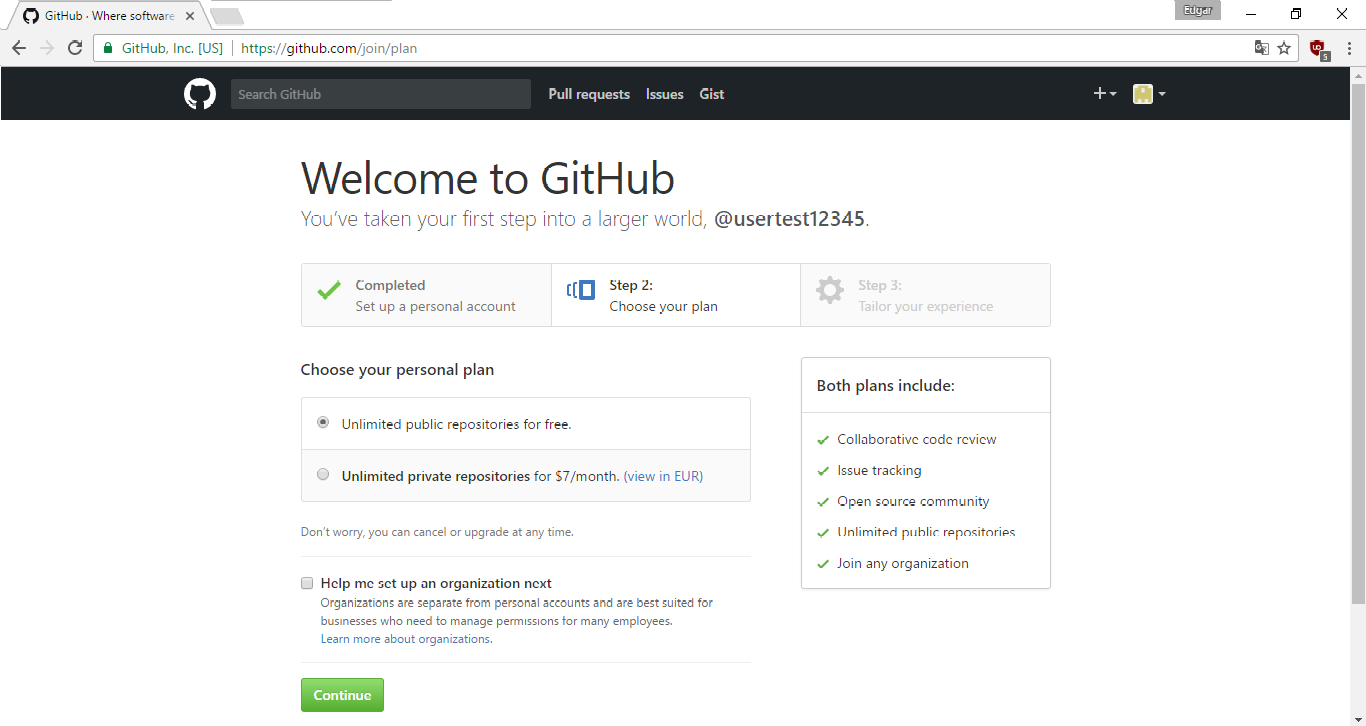Select unlimited private repositories plan
The height and width of the screenshot is (726, 1366).
(322, 473)
